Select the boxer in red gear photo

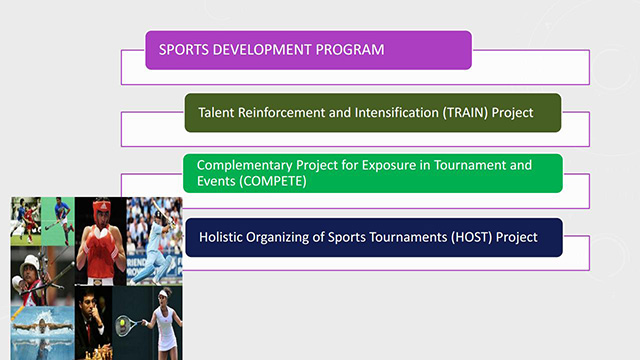point(100,241)
